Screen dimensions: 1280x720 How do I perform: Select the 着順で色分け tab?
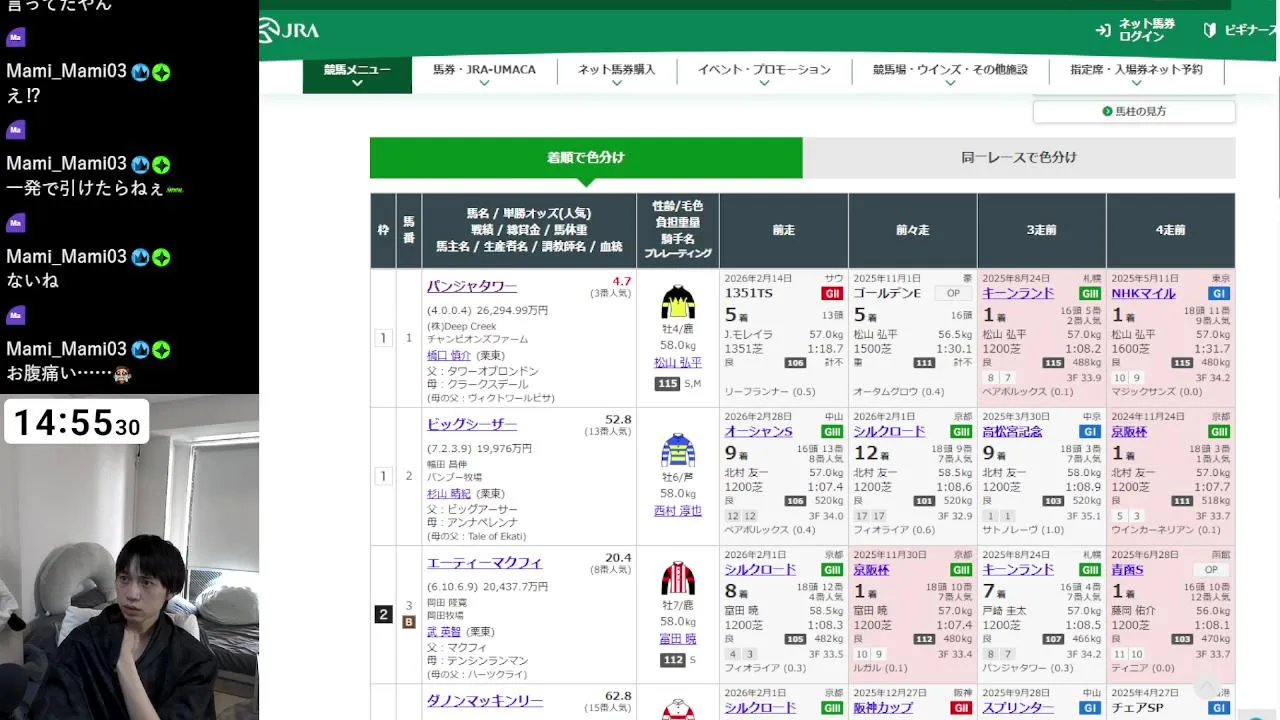coord(586,157)
